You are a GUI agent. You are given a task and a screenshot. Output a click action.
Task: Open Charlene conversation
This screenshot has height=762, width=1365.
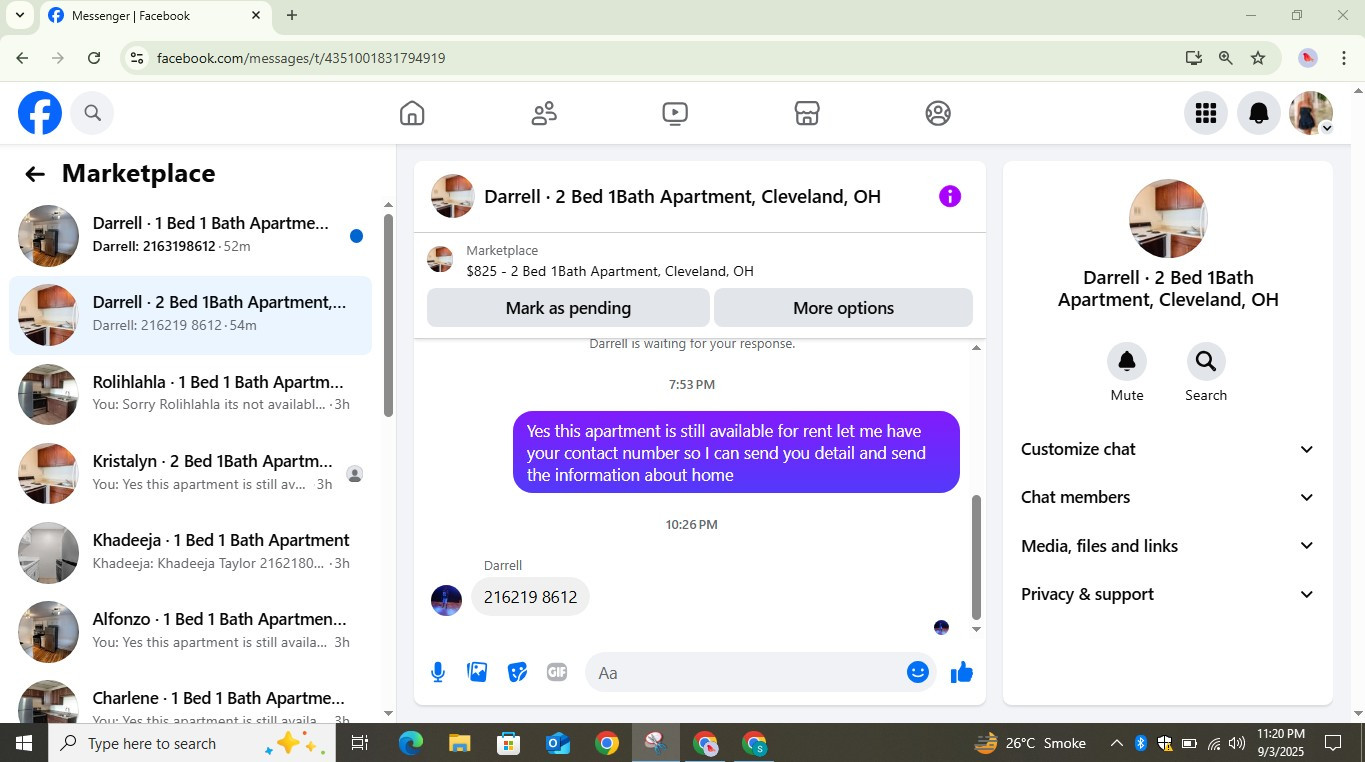(x=190, y=702)
